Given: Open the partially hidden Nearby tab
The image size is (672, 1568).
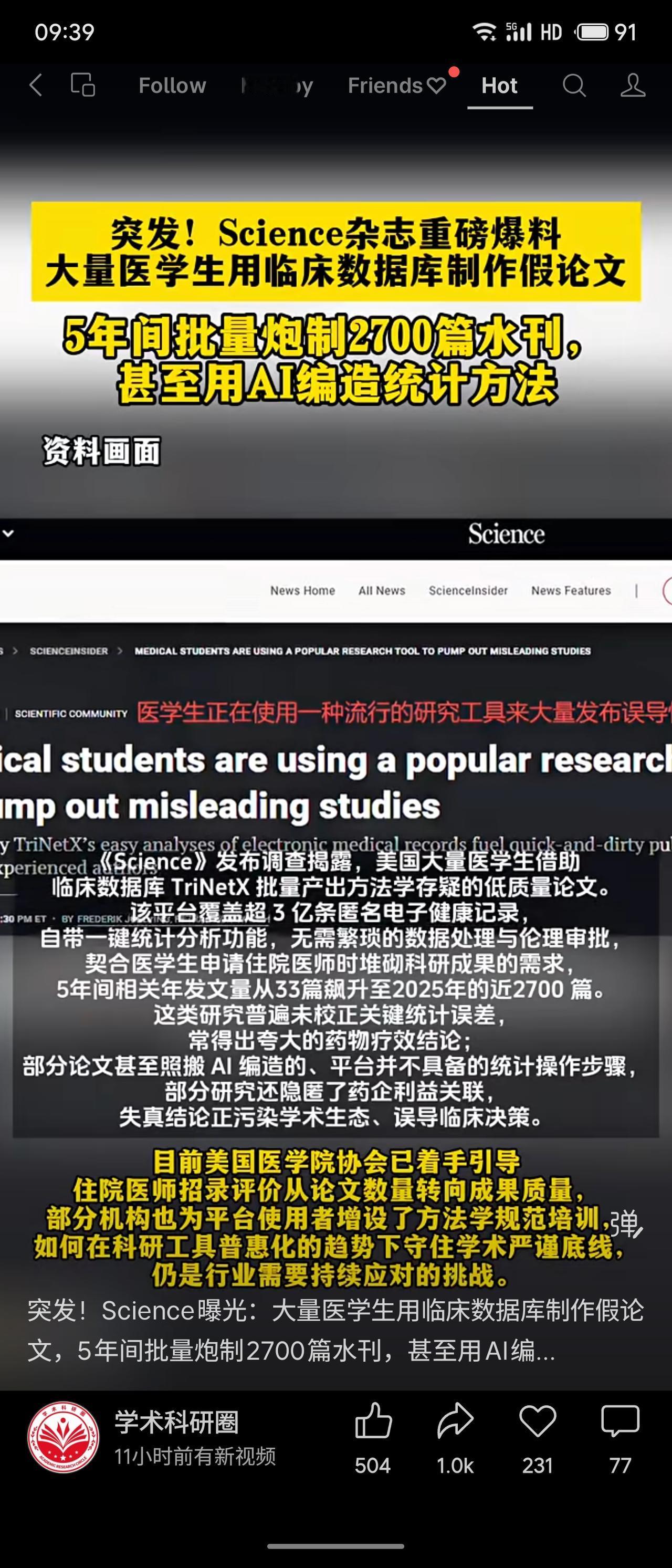Looking at the screenshot, I should coord(277,85).
